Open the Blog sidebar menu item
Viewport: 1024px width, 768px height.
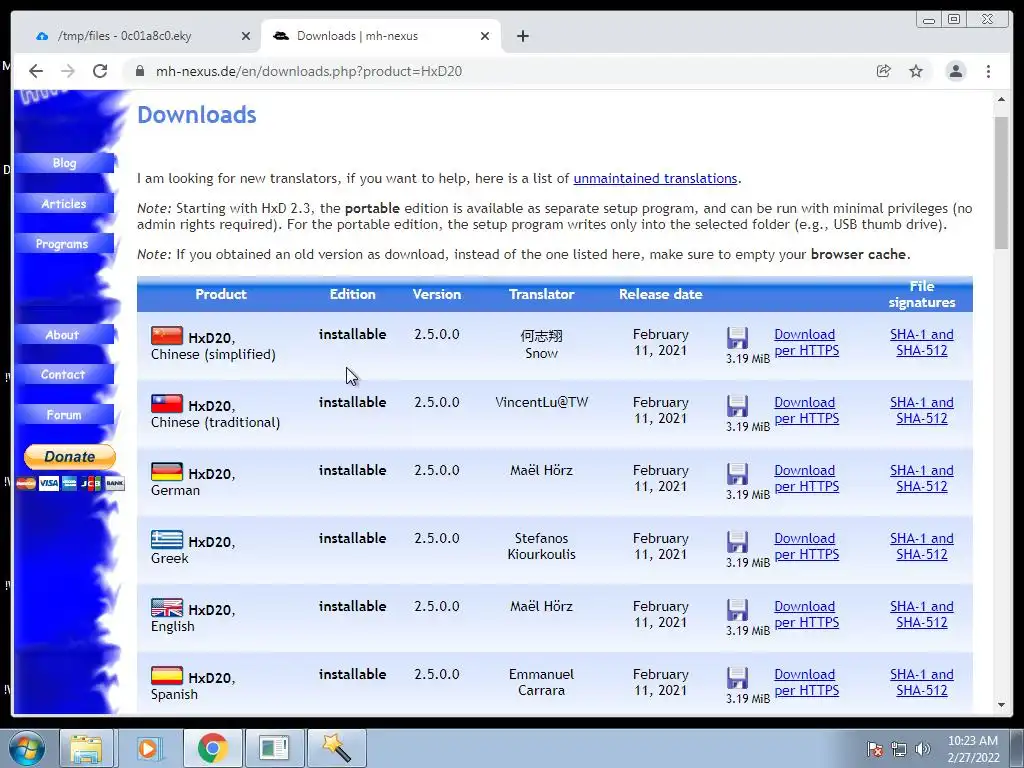coord(65,163)
